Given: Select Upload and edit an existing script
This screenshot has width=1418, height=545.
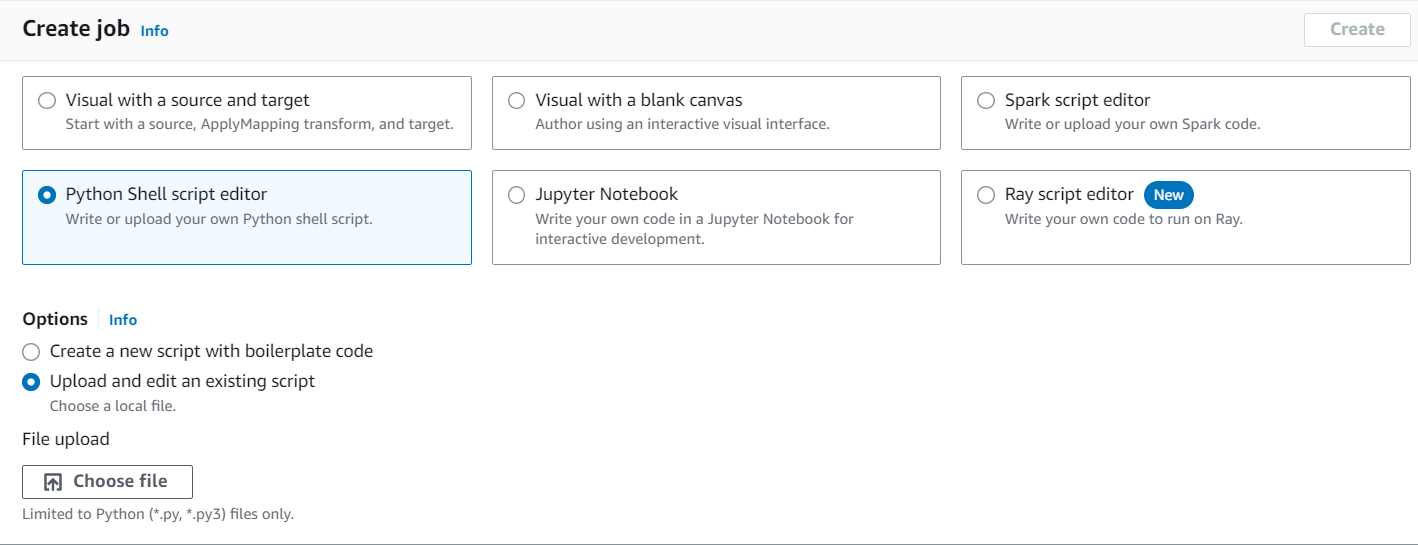Looking at the screenshot, I should (x=31, y=382).
